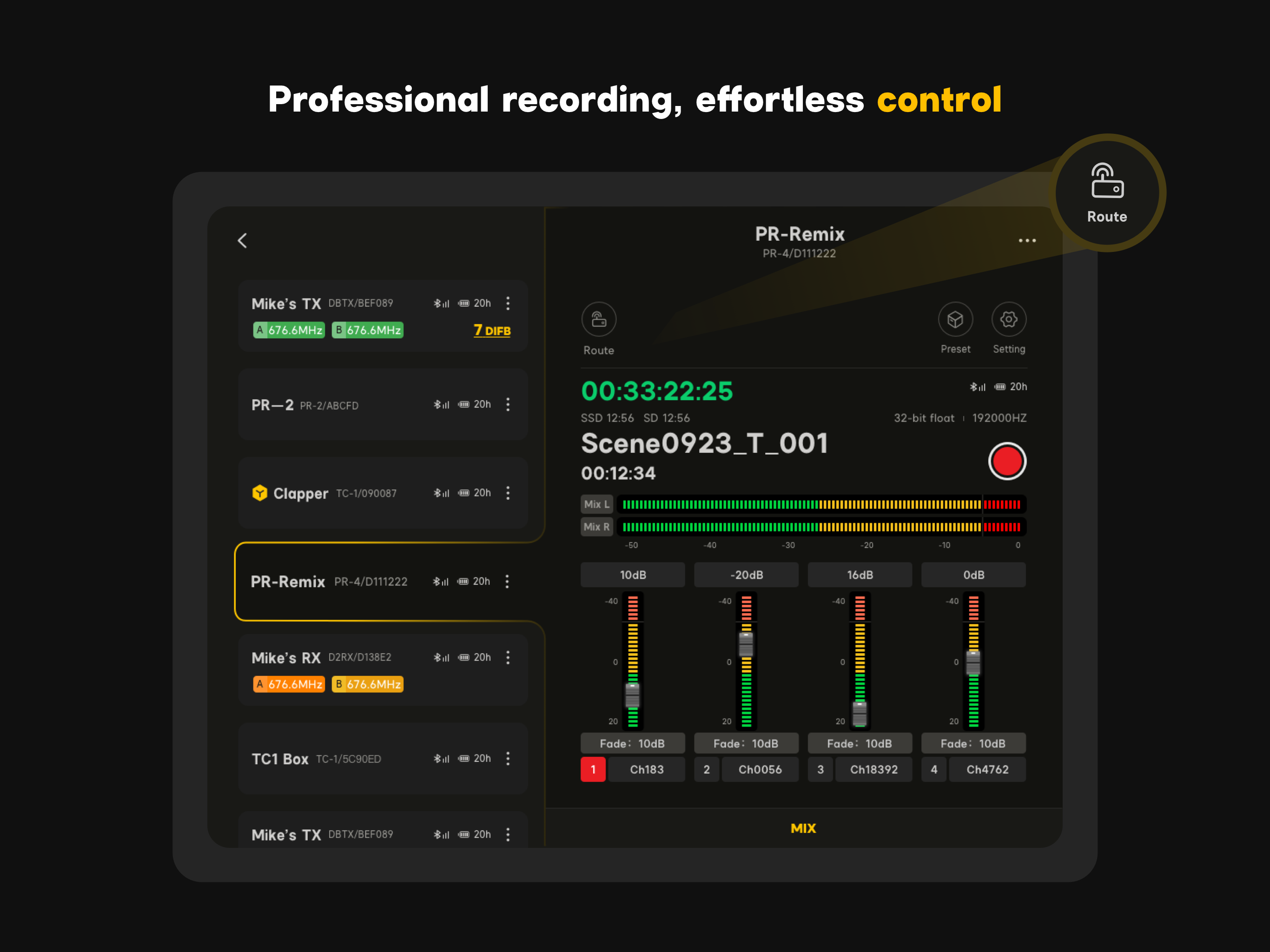The width and height of the screenshot is (1270, 952).
Task: Click the channel 3 fader handle
Action: coord(860,714)
